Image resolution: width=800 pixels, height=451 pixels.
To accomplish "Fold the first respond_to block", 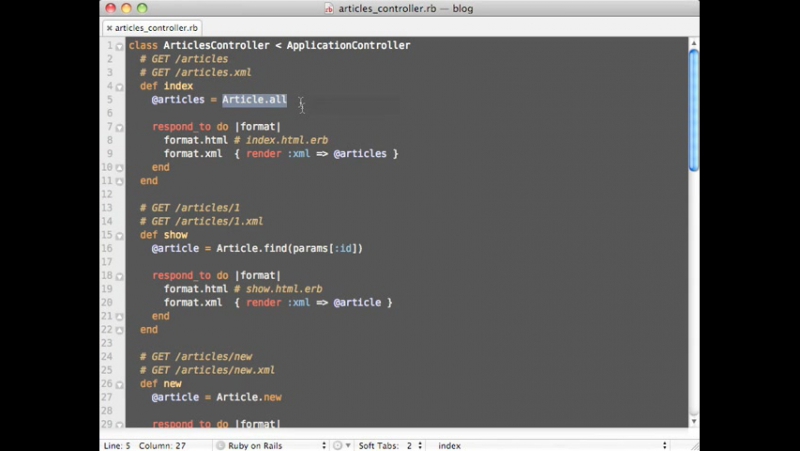I will (x=119, y=128).
